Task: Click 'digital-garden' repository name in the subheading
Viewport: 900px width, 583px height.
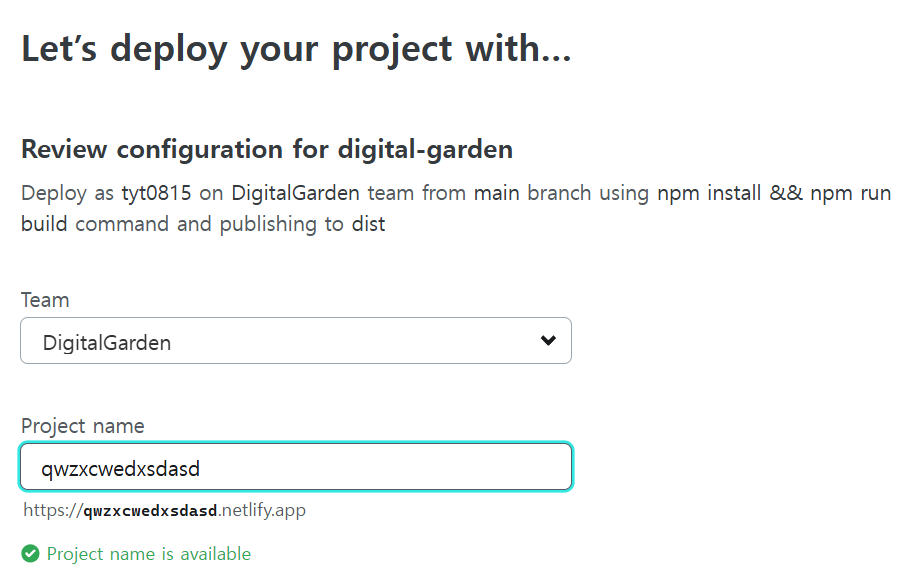Action: click(425, 150)
